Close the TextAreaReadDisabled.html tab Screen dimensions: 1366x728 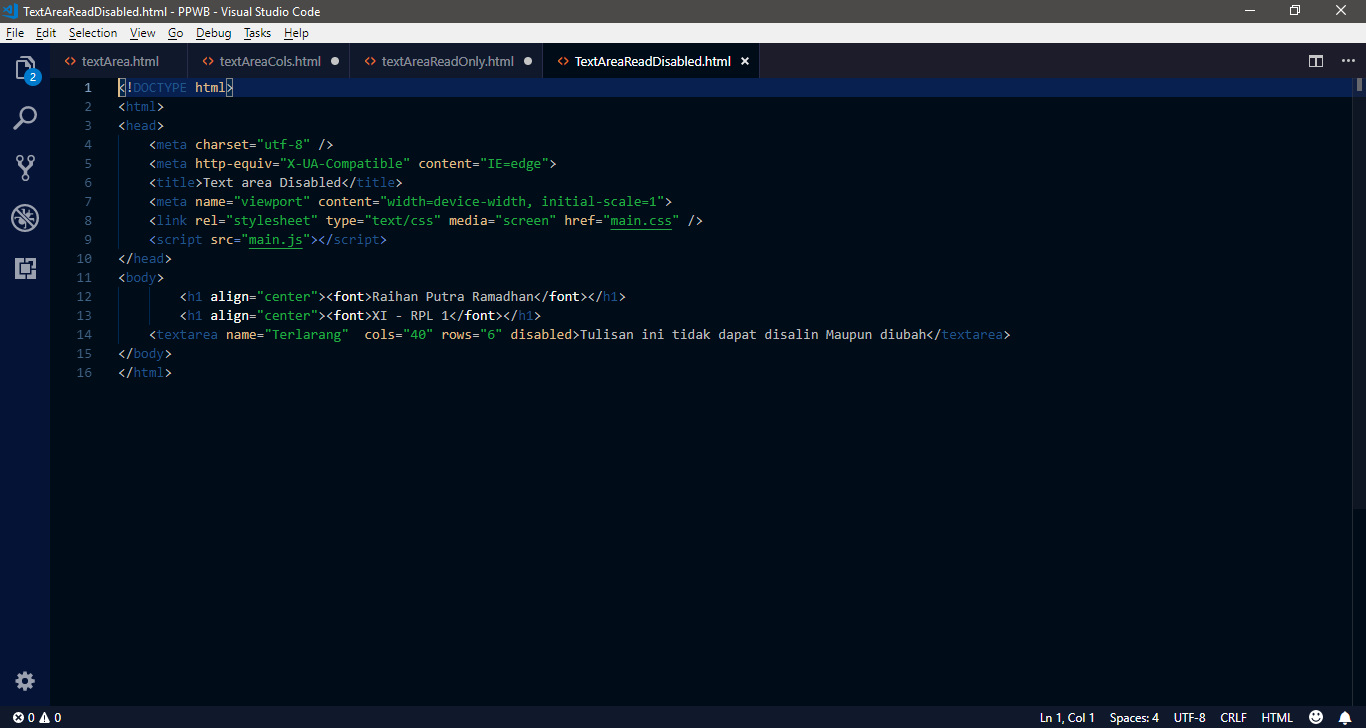point(745,61)
